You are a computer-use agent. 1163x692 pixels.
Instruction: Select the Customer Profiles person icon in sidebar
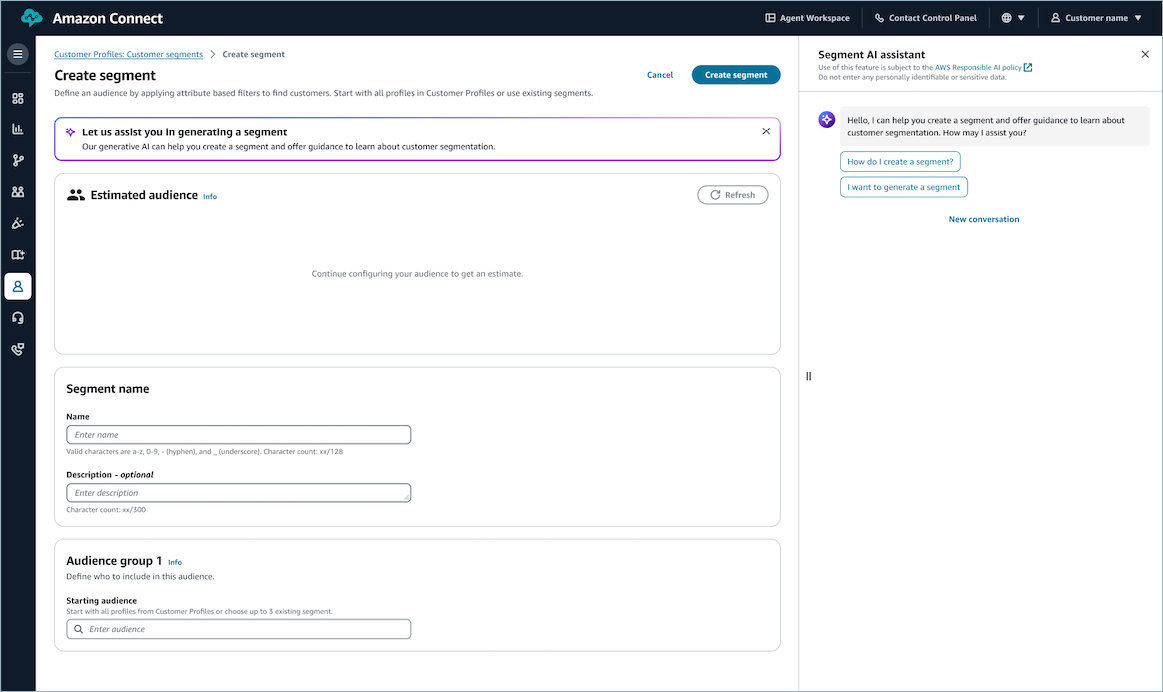[17, 286]
